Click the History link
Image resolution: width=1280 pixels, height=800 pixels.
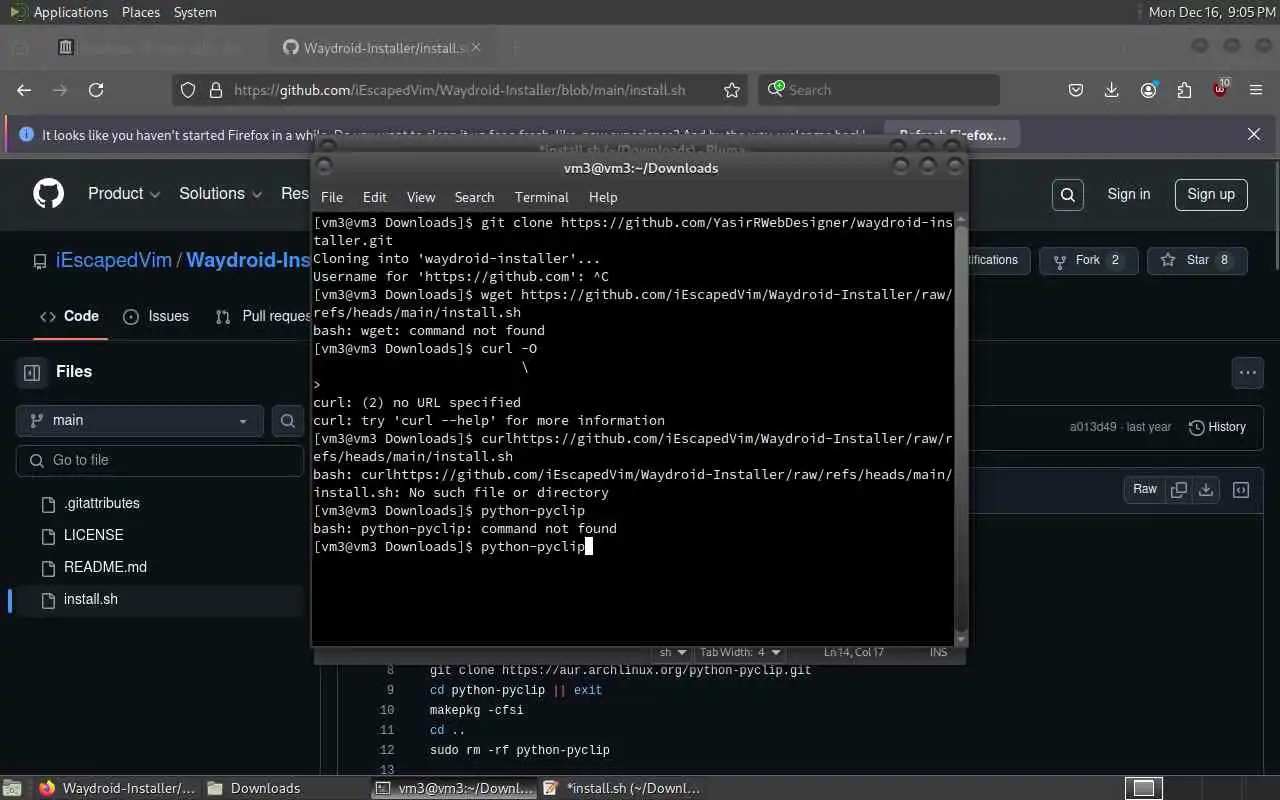tap(1217, 427)
